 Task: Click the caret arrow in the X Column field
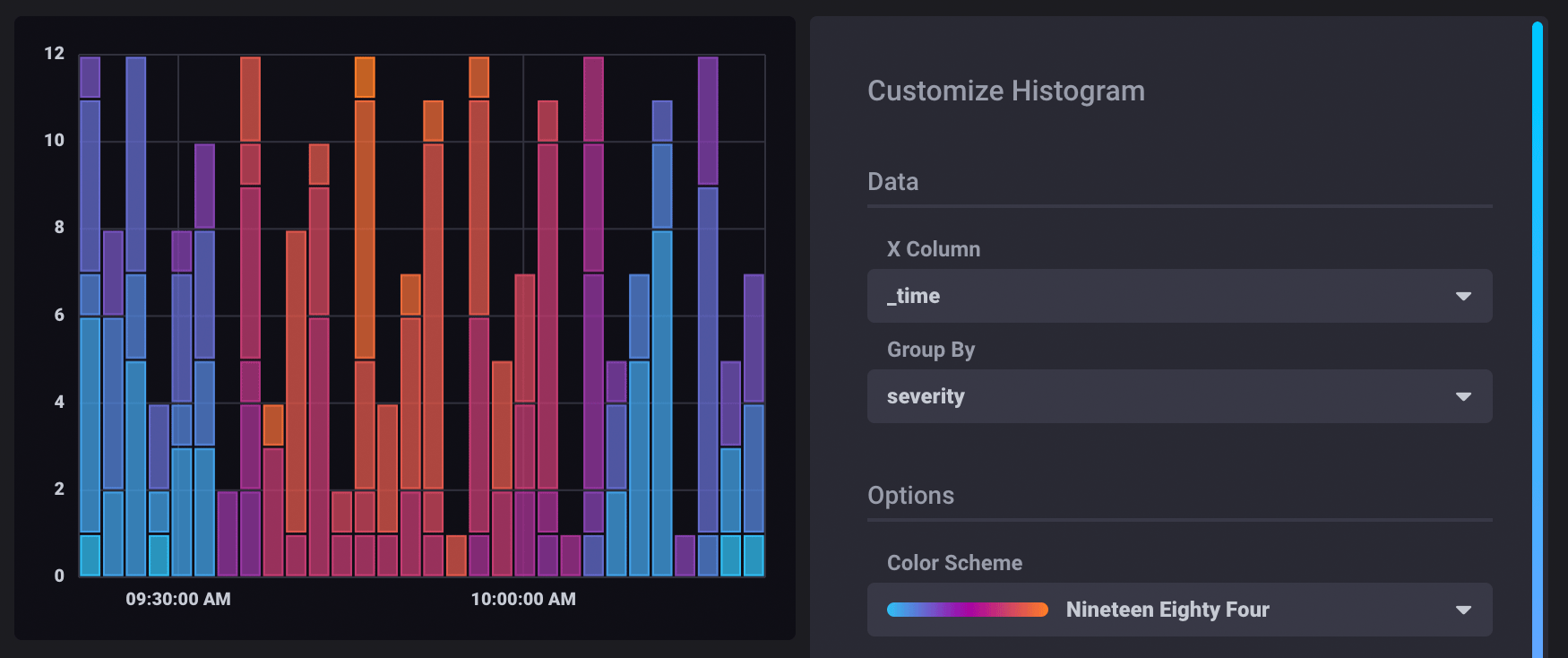[1463, 296]
